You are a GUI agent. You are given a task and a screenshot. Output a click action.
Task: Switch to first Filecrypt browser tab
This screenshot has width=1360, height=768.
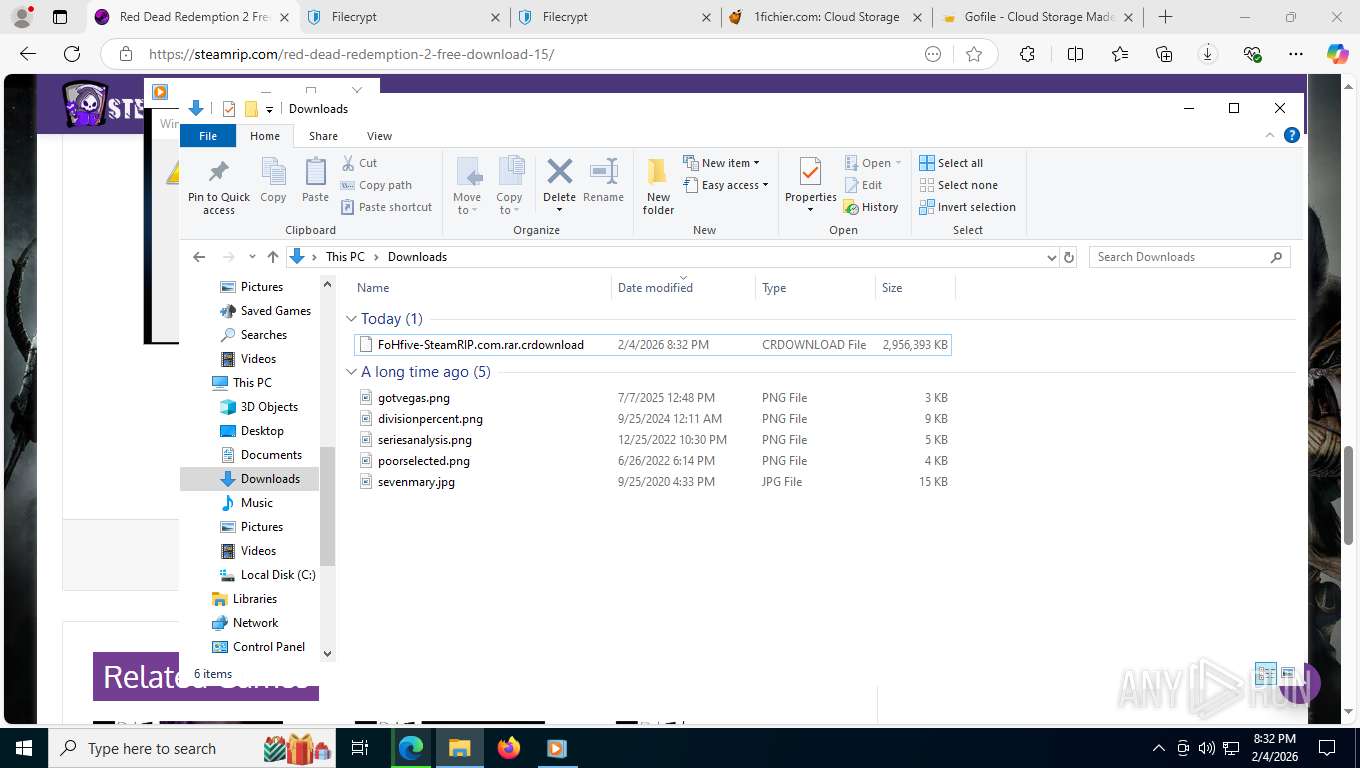click(404, 17)
